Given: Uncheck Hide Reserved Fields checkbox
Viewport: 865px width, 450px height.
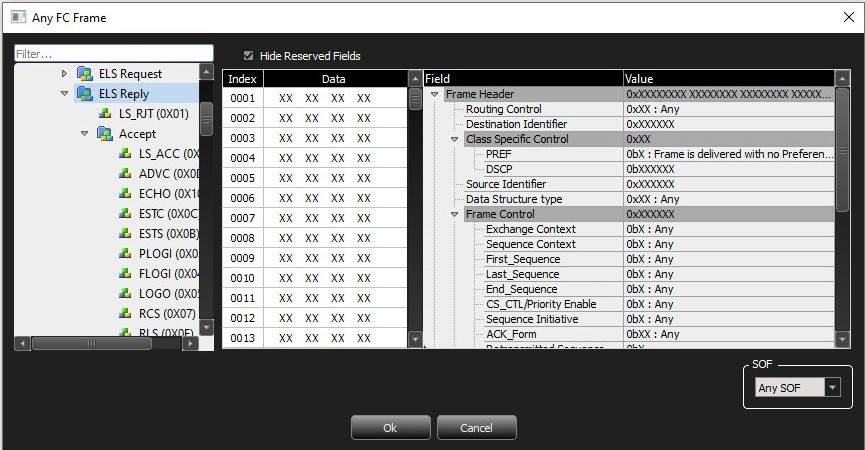Looking at the screenshot, I should tap(248, 56).
